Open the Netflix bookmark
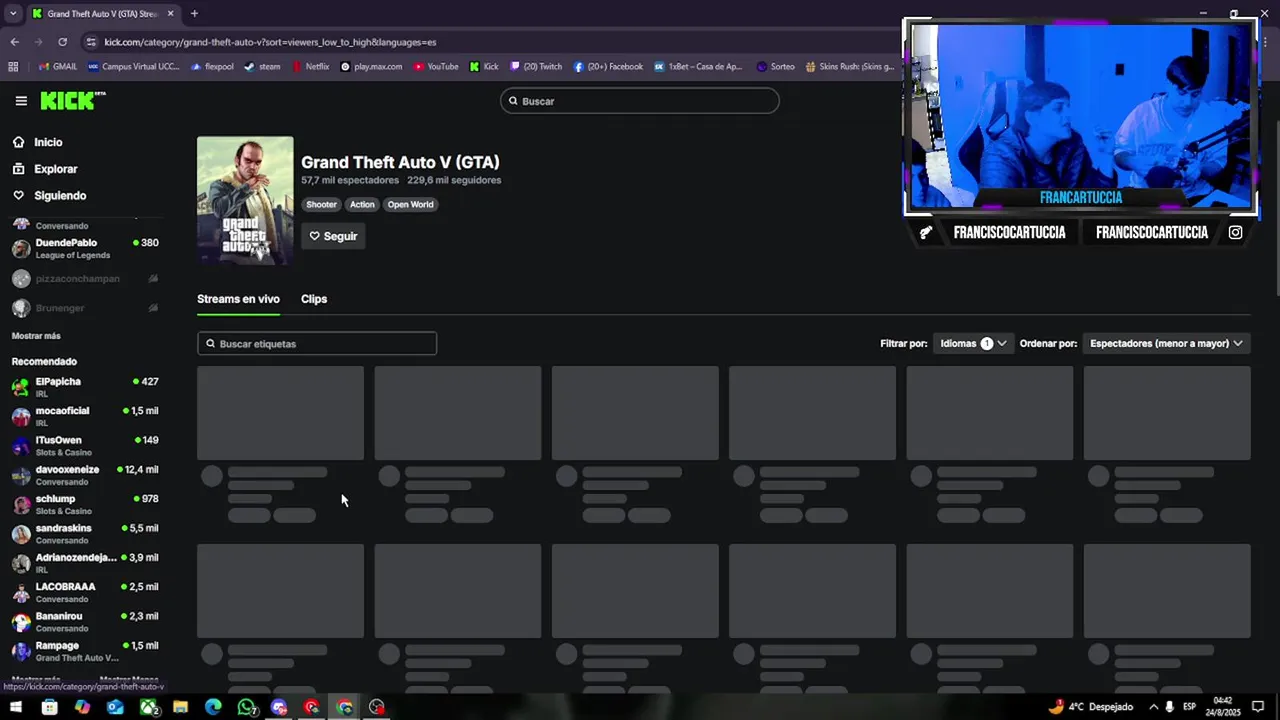The height and width of the screenshot is (720, 1280). pyautogui.click(x=310, y=67)
